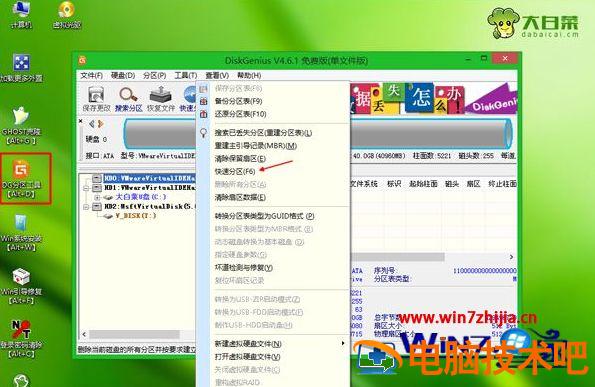Select V_DISK(T:) partition in tree
Viewport: 595px width, 387px height.
tap(136, 216)
